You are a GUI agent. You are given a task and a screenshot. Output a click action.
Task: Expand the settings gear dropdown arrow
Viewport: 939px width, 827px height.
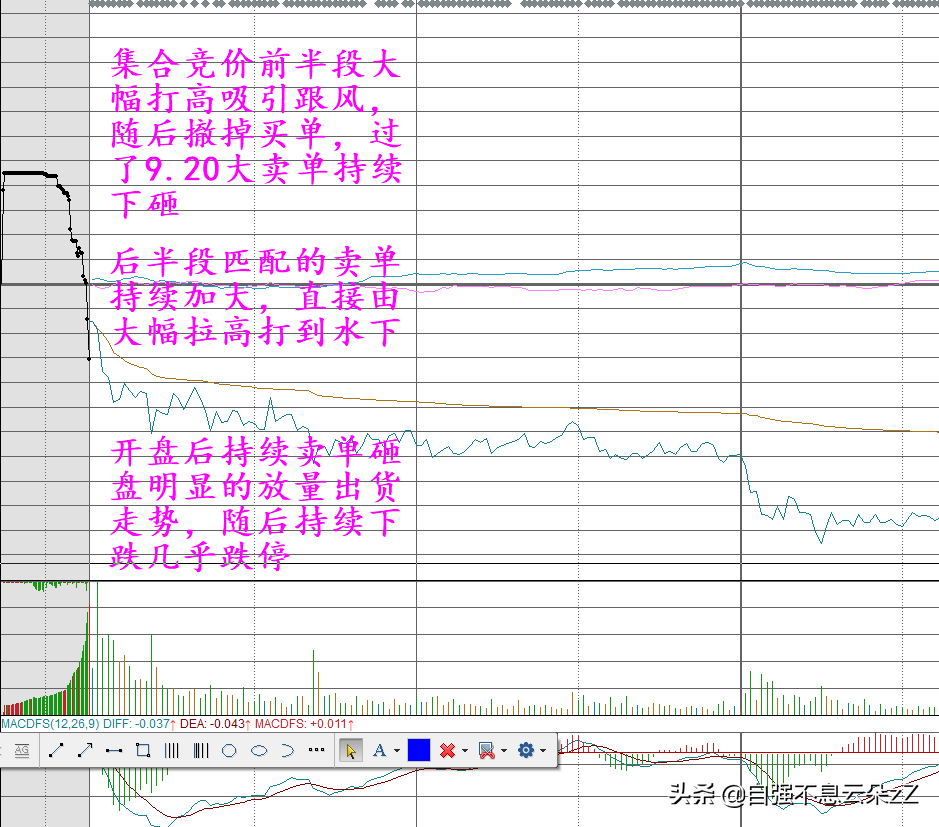tap(543, 750)
